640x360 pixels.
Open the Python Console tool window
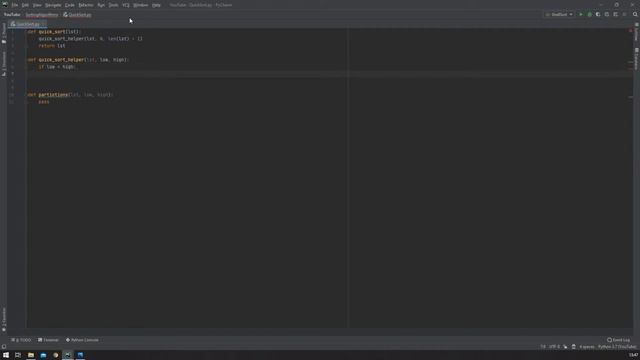(x=82, y=340)
